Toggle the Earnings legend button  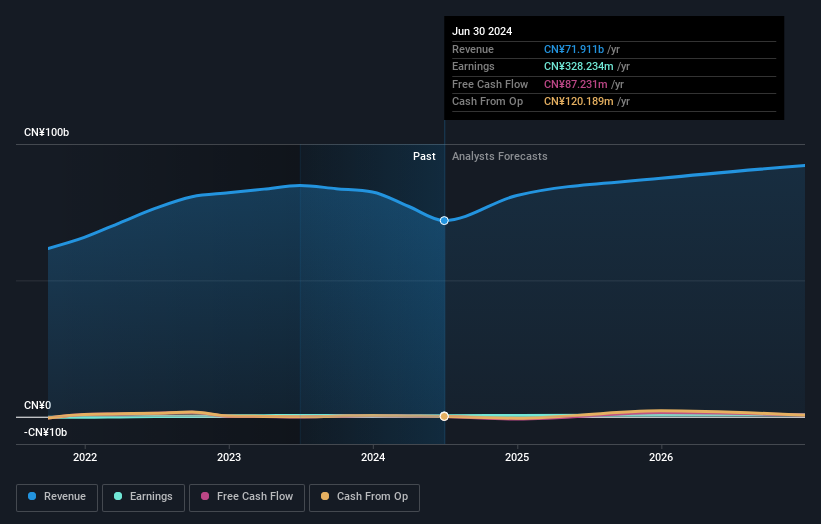point(143,497)
